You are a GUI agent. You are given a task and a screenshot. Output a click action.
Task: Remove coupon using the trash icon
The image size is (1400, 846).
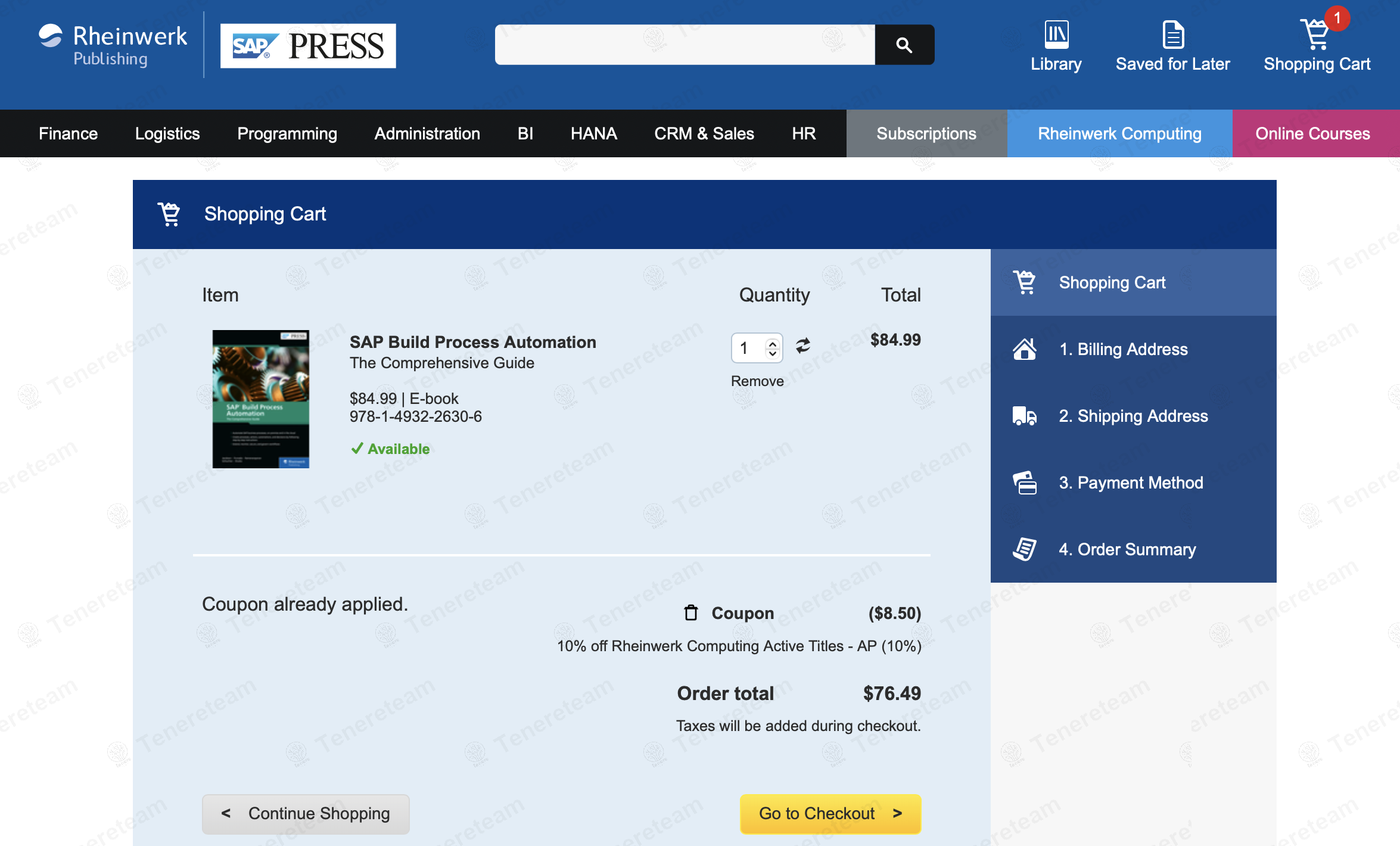pyautogui.click(x=690, y=612)
